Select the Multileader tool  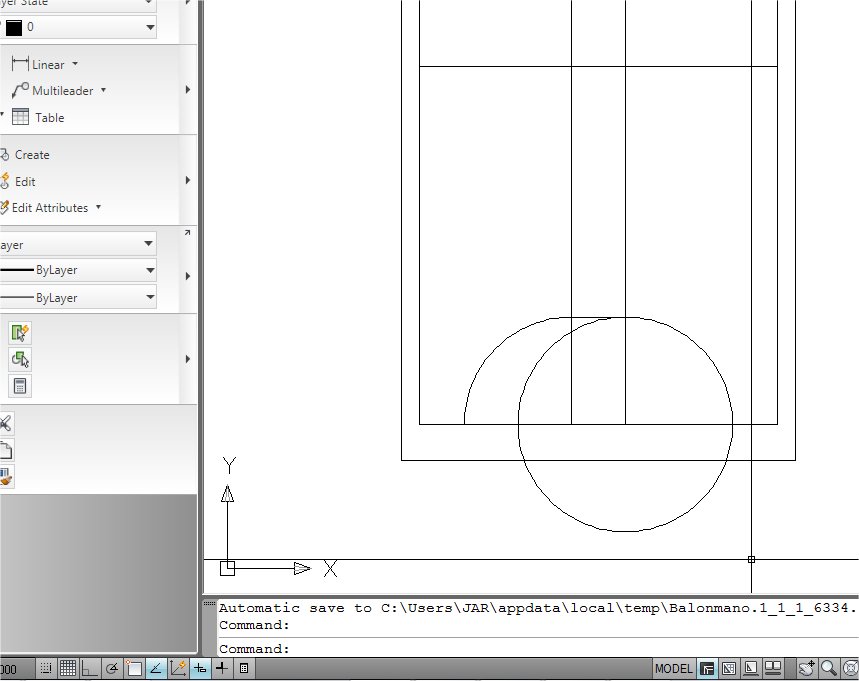53,90
